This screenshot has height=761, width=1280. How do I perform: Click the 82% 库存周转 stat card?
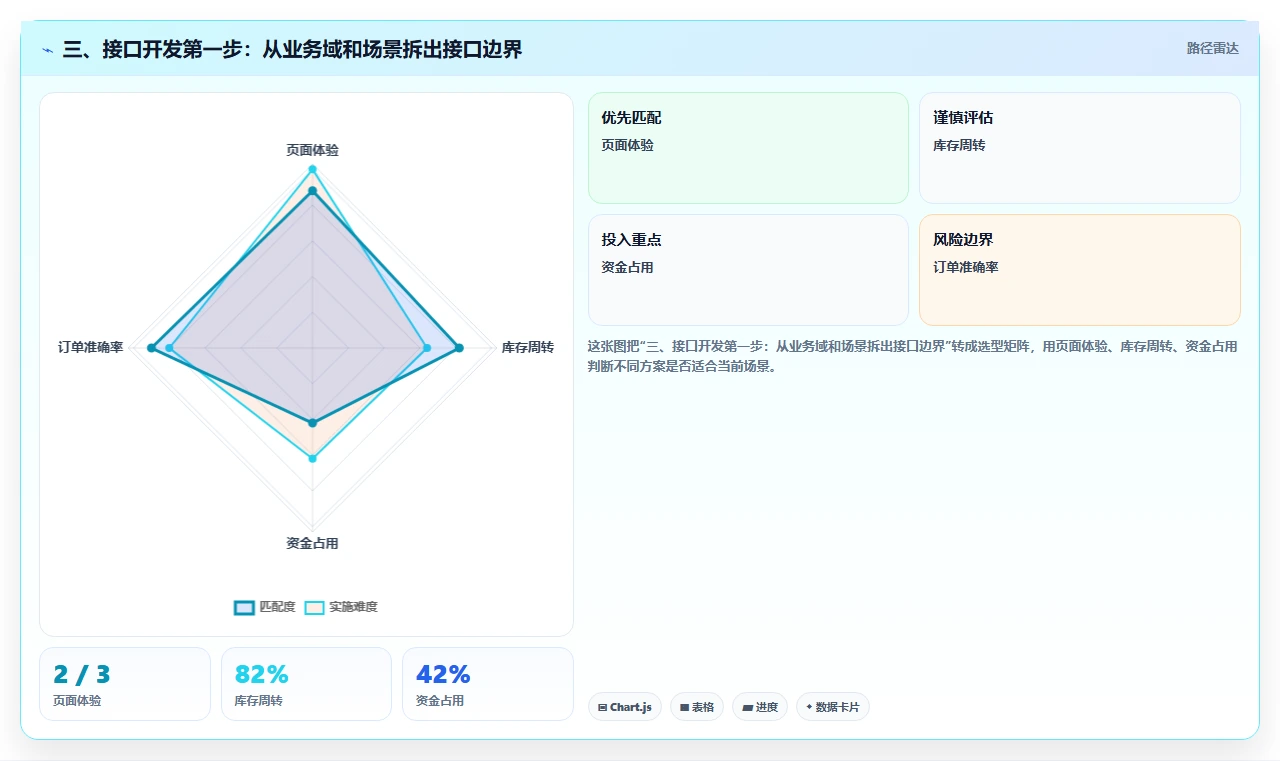(x=306, y=684)
